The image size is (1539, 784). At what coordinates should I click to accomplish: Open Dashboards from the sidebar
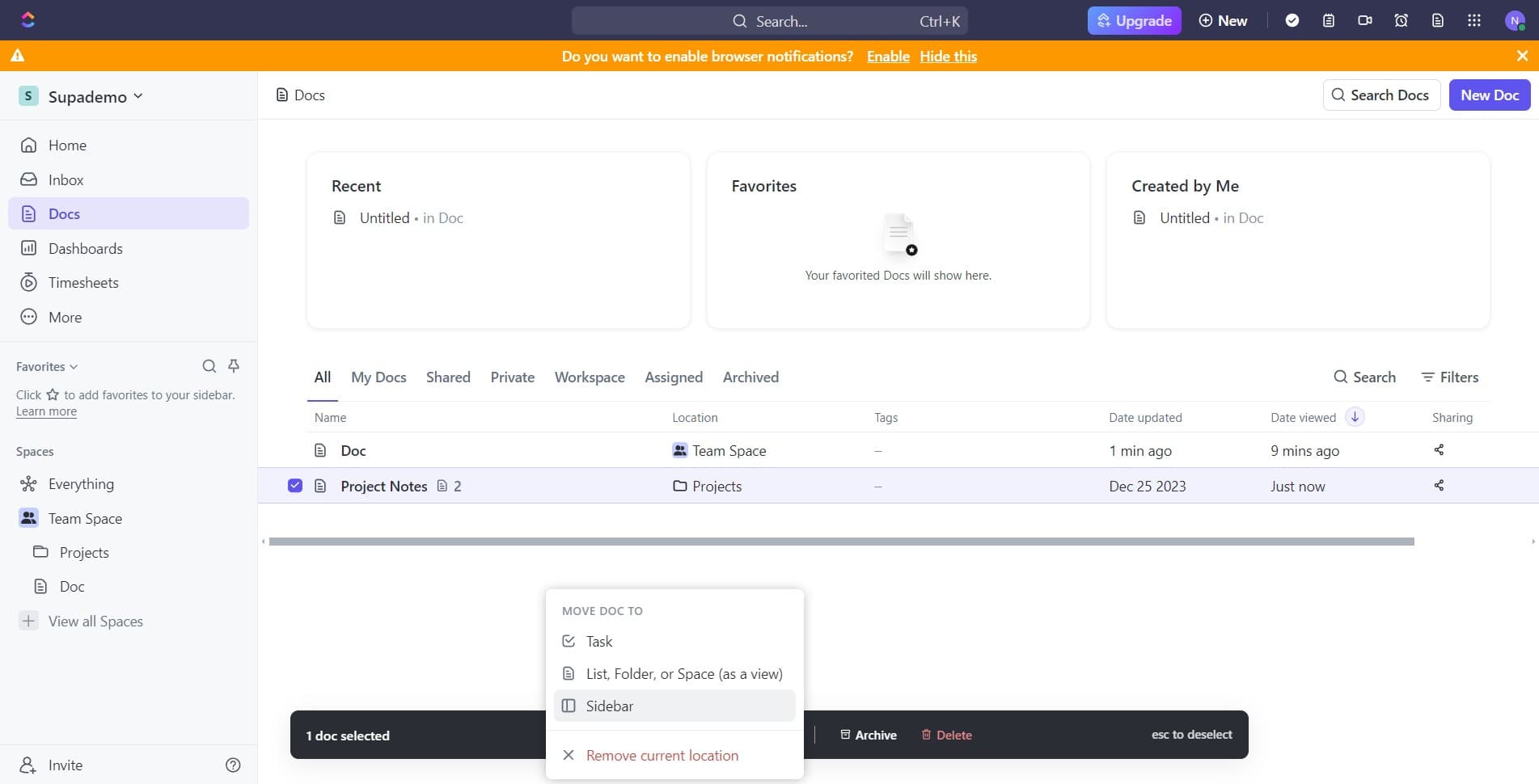click(x=87, y=248)
